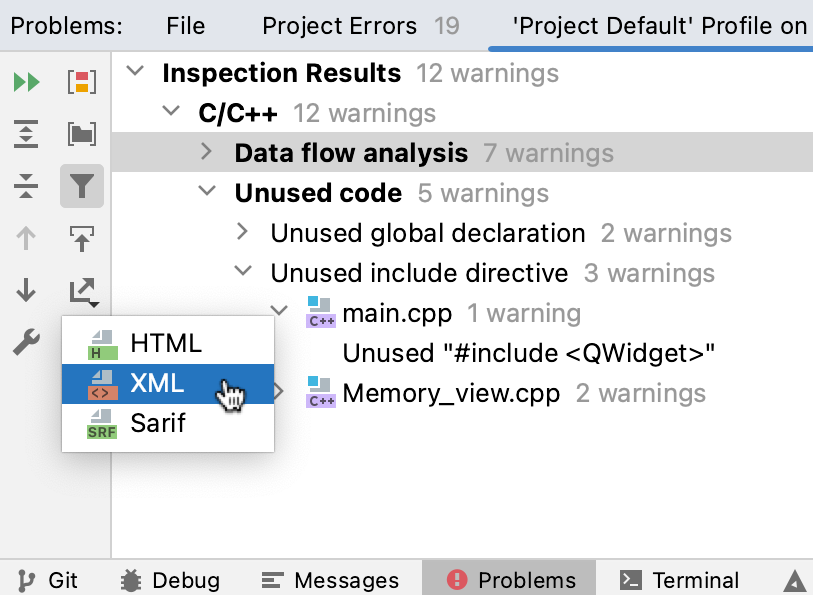
Task: Navigate to previous problem with up arrow
Action: click(x=25, y=238)
